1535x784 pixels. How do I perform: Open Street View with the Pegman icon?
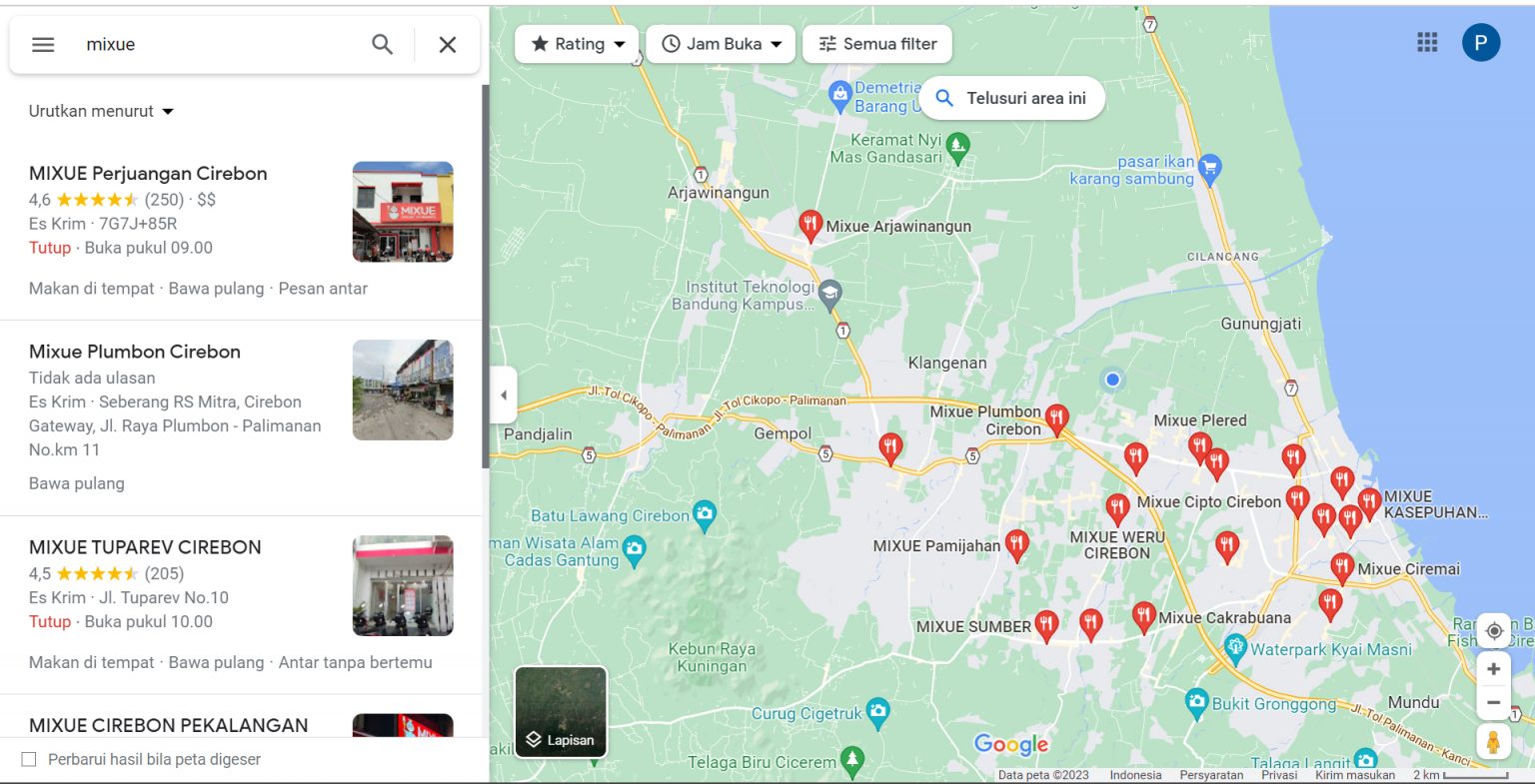click(1493, 740)
